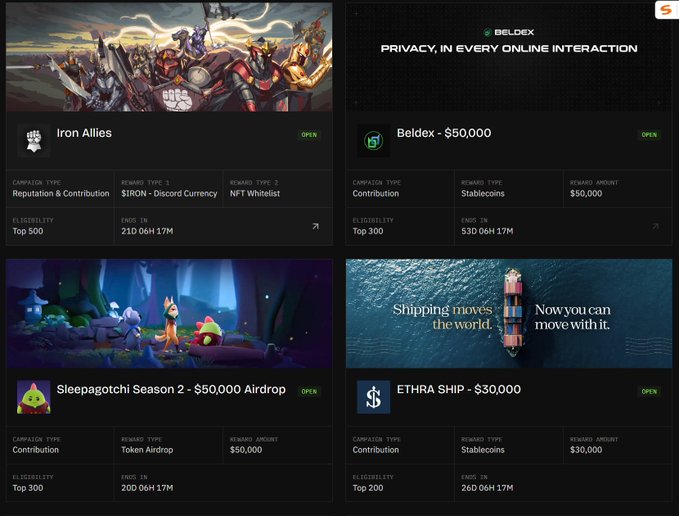Click Beldex '$50,000' reward amount value
Viewport: 679px width, 516px height.
[586, 194]
